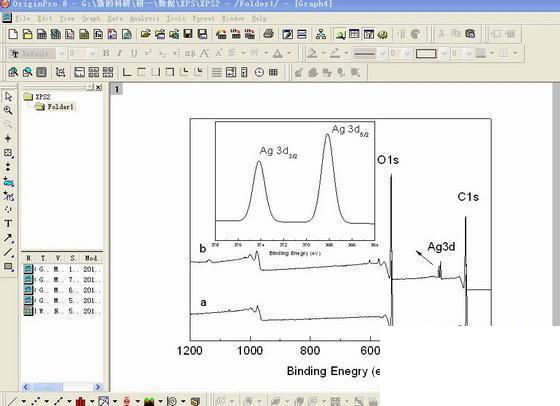Click the Open project folder icon

[145, 34]
